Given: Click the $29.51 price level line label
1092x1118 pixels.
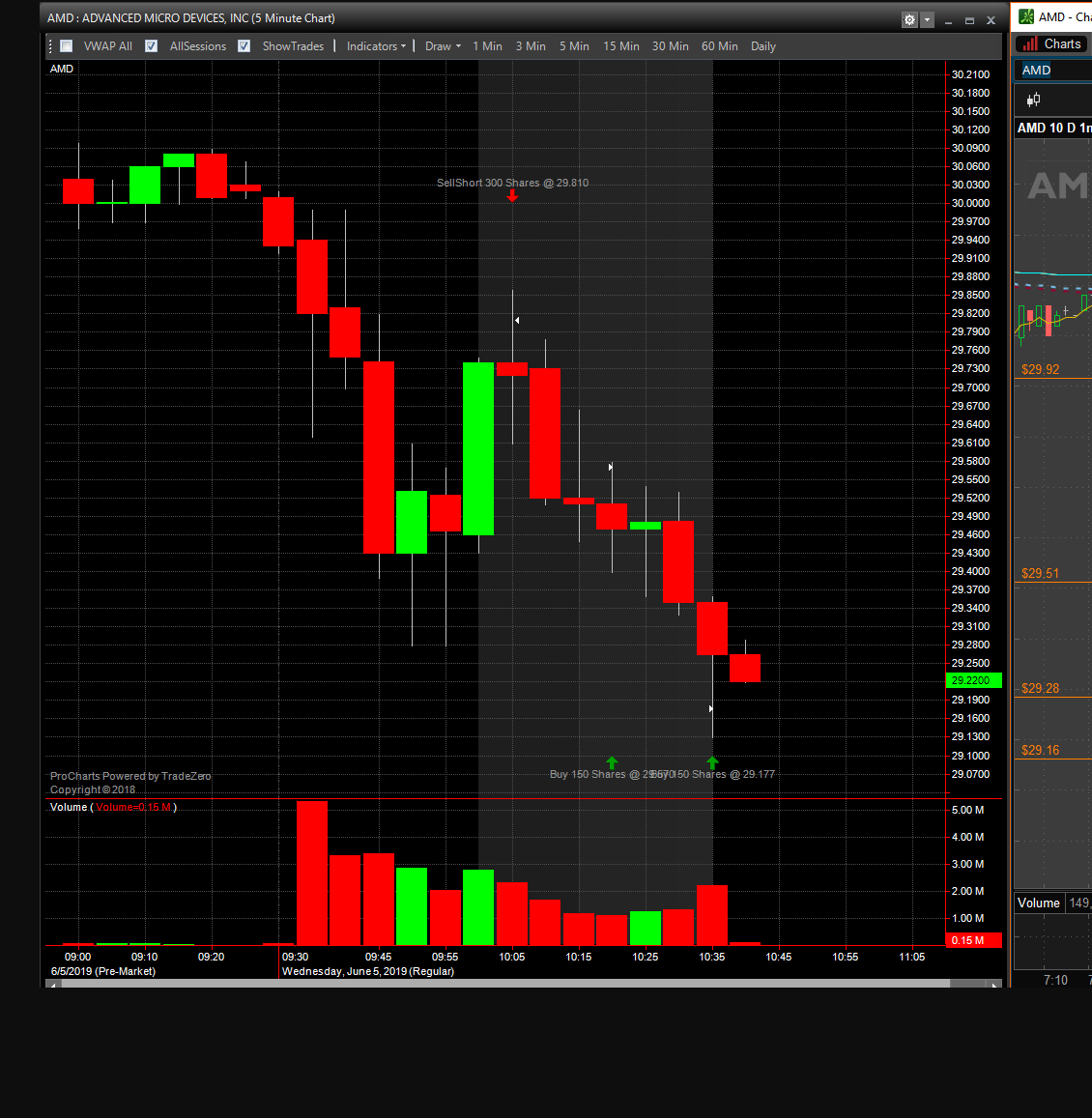Looking at the screenshot, I should tap(1040, 573).
